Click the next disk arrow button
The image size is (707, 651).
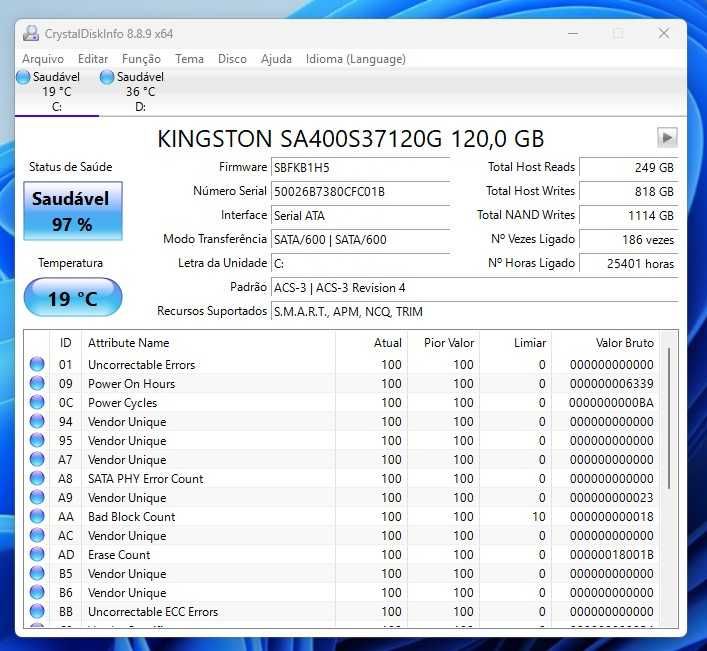pos(667,138)
